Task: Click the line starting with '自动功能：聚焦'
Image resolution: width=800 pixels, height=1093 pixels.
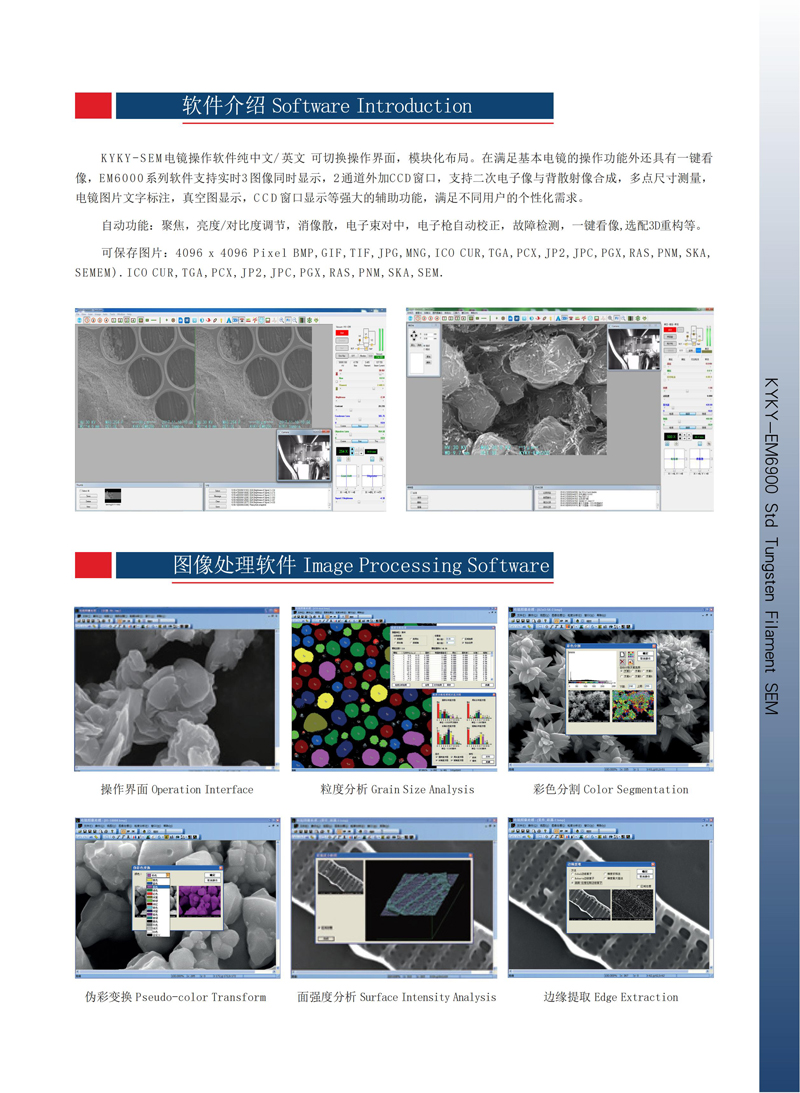Action: coord(403,226)
